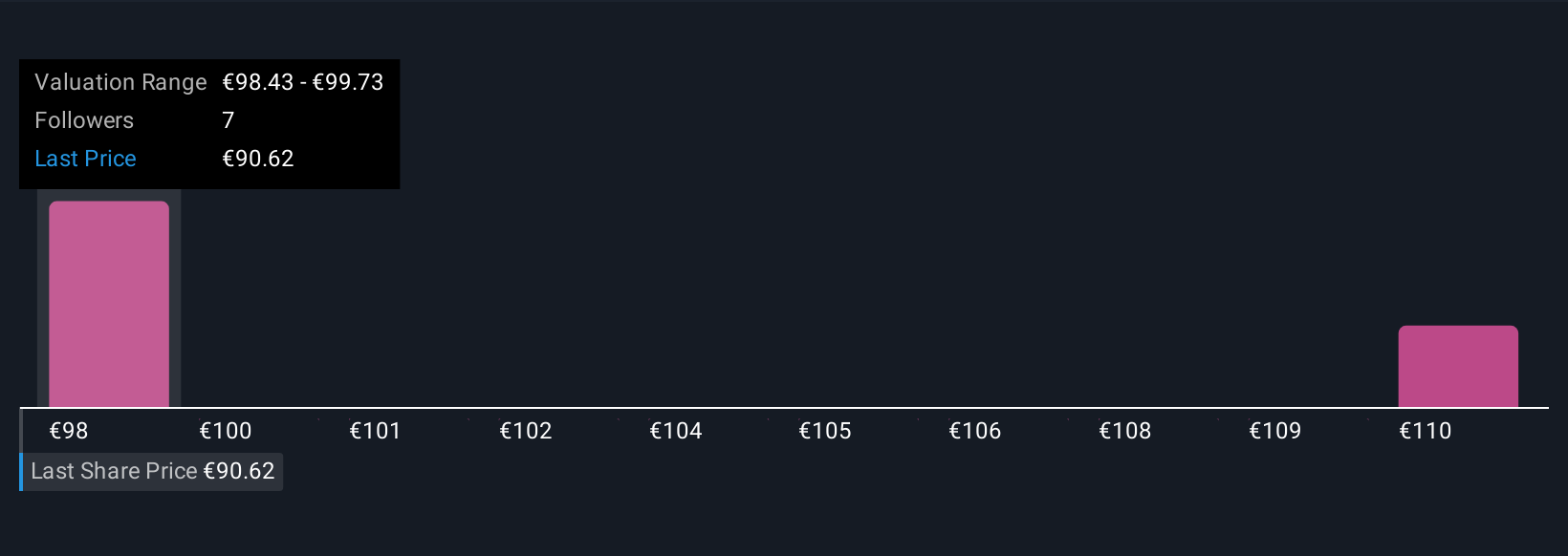Click the €90.62 value in tooltip
This screenshot has width=1568, height=556.
pyautogui.click(x=258, y=159)
